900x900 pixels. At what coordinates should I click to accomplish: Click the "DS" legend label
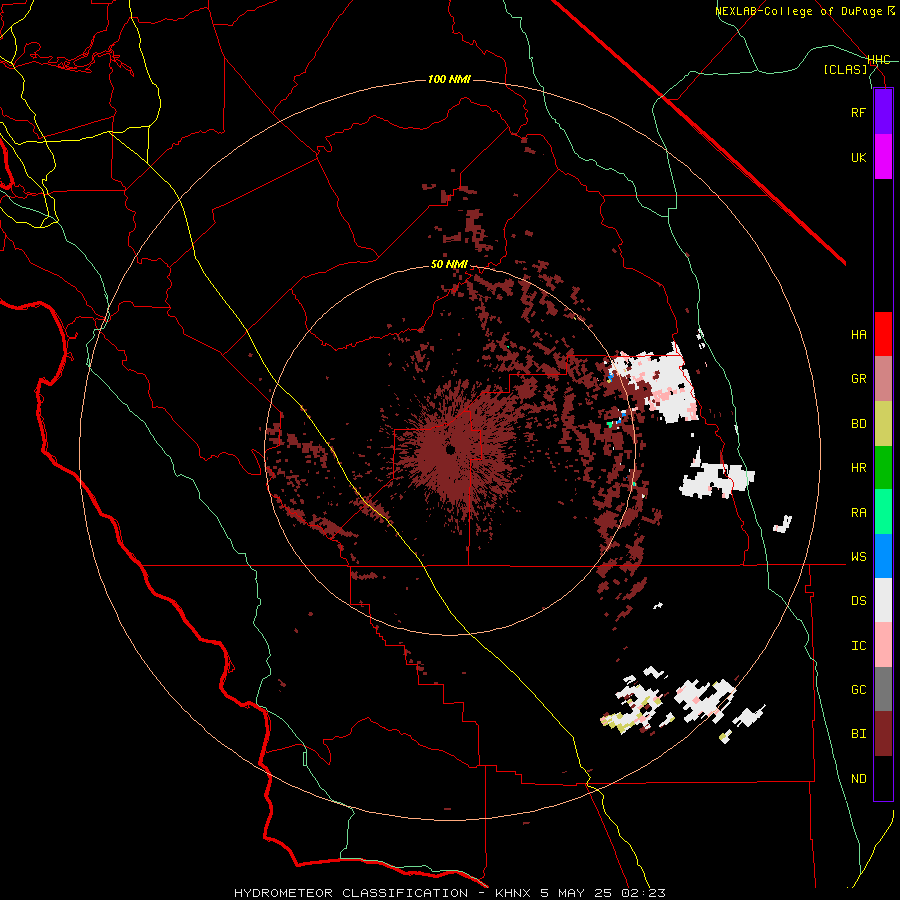click(858, 601)
